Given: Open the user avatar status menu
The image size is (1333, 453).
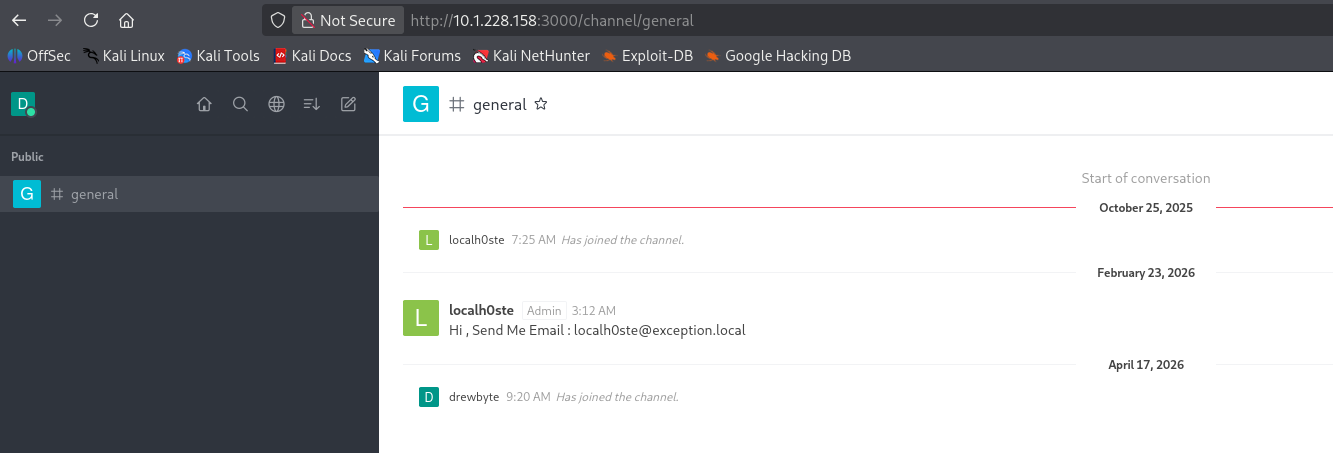Looking at the screenshot, I should 22,104.
